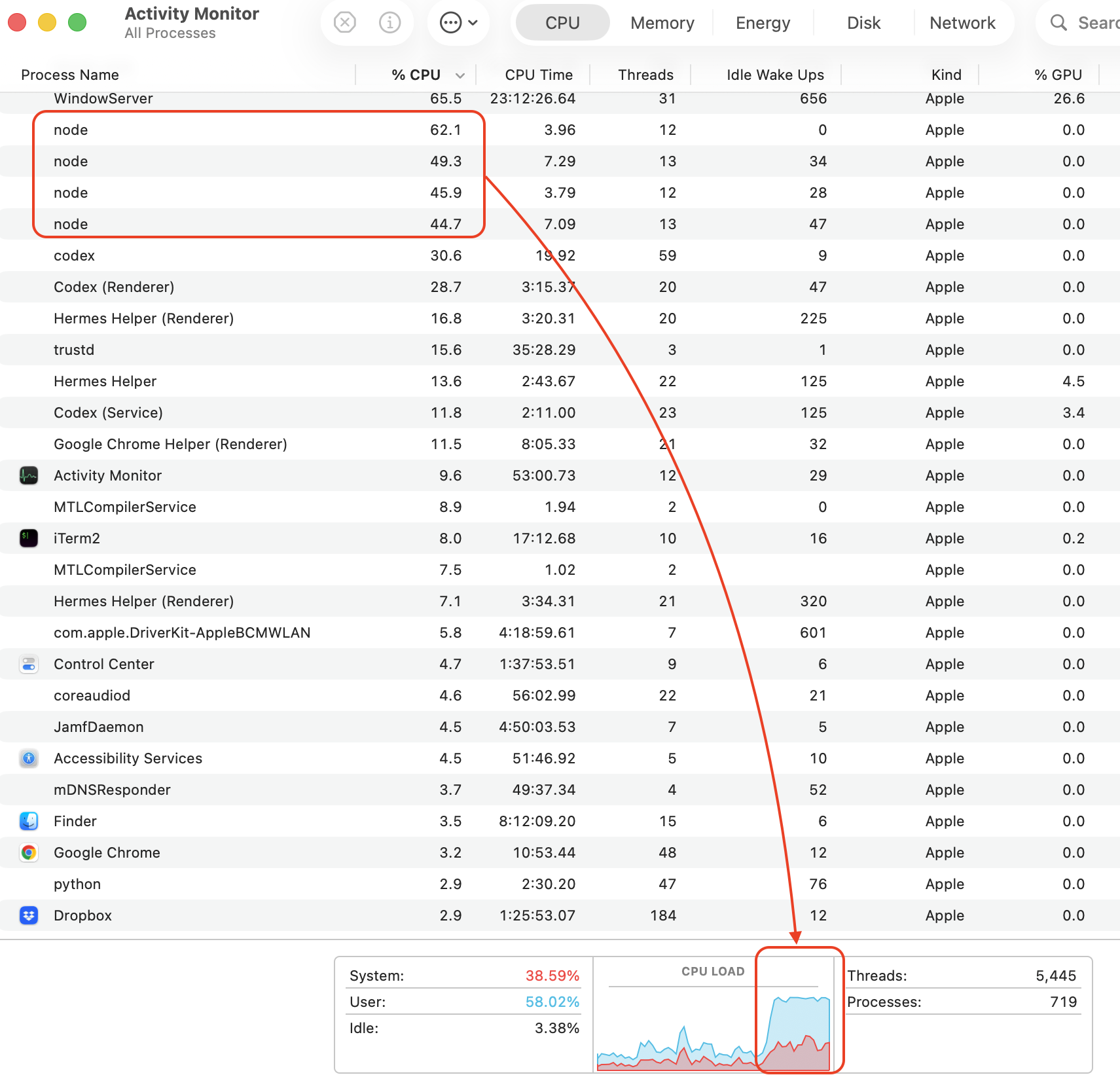The width and height of the screenshot is (1120, 1075).
Task: Click the User 58.02% value
Action: click(x=552, y=1002)
